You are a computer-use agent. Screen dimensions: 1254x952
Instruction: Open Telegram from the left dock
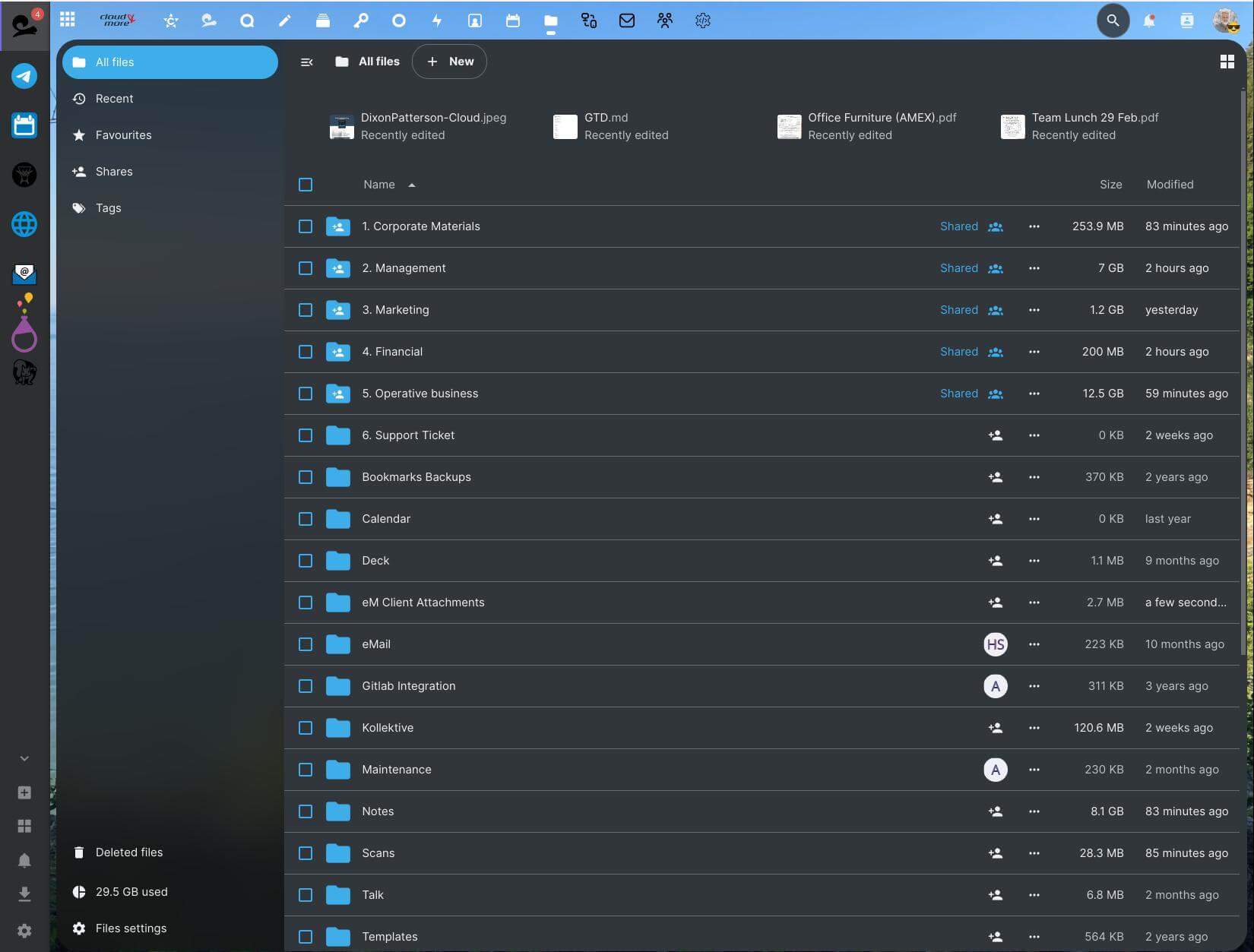[x=24, y=76]
